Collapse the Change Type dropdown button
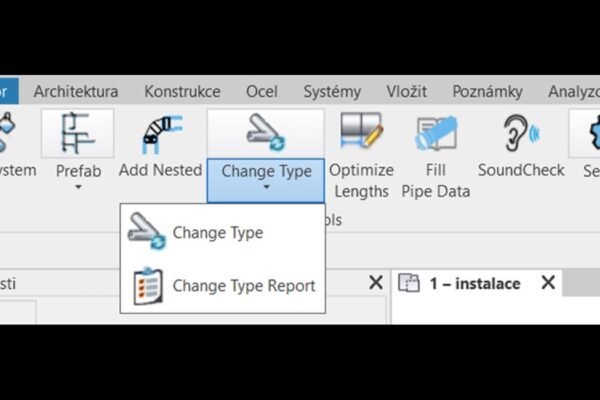Screen dimensions: 600x400 coord(266,180)
